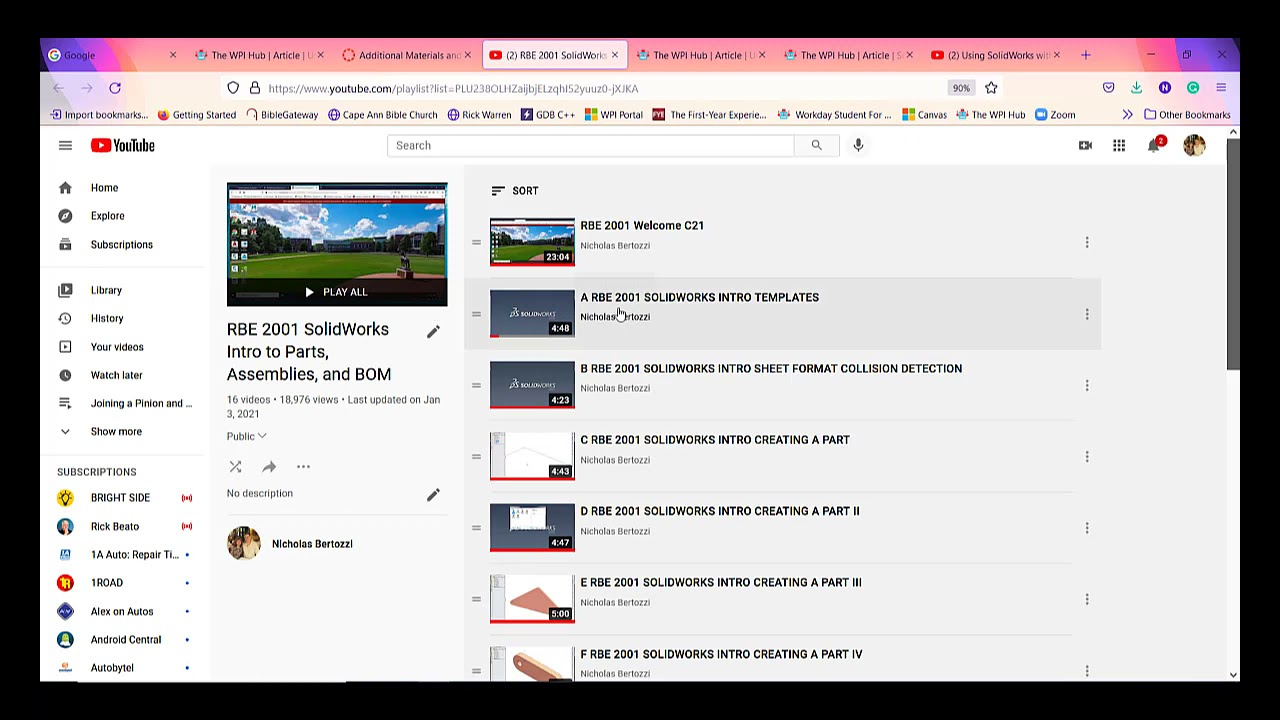The image size is (1280, 720).
Task: Open Library in the sidebar
Action: 106,291
